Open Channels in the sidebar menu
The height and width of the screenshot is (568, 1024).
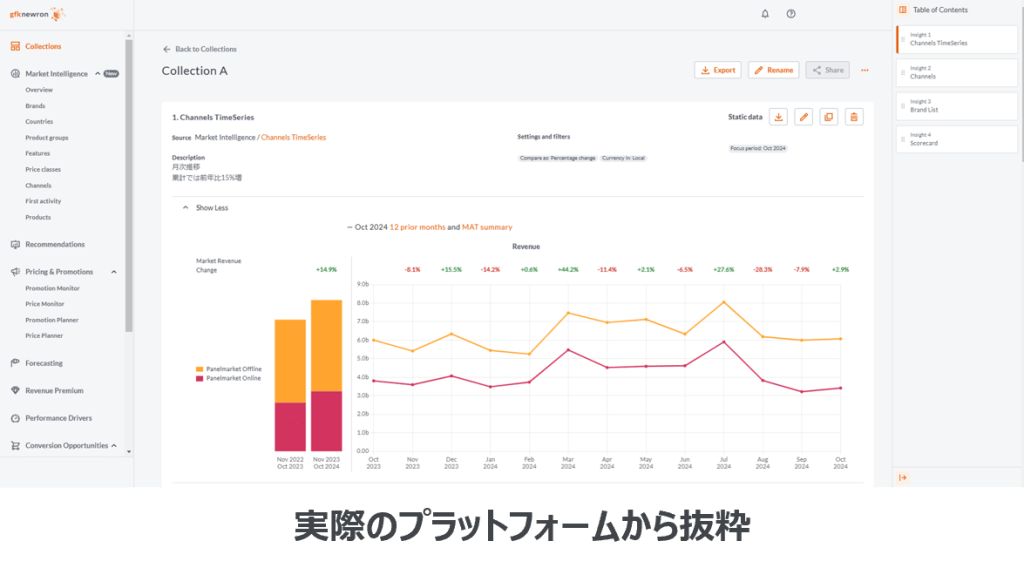point(38,185)
